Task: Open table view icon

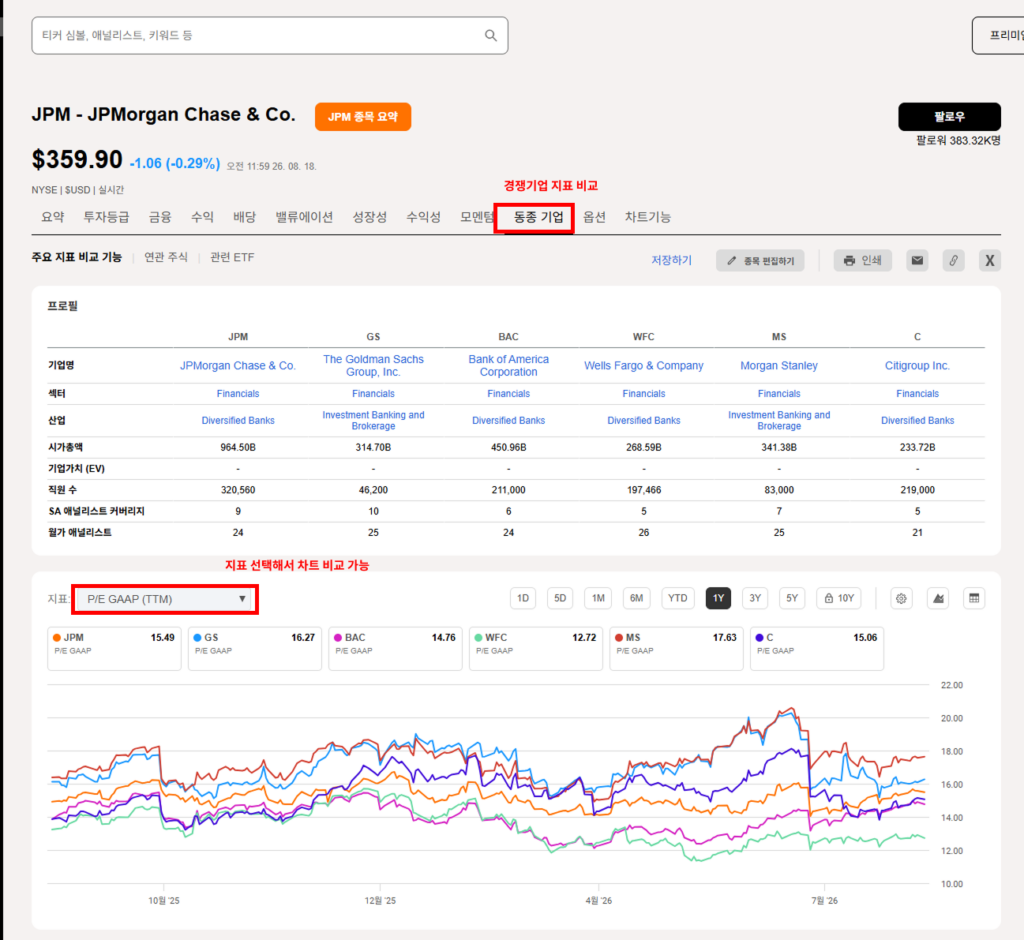Action: click(x=974, y=598)
